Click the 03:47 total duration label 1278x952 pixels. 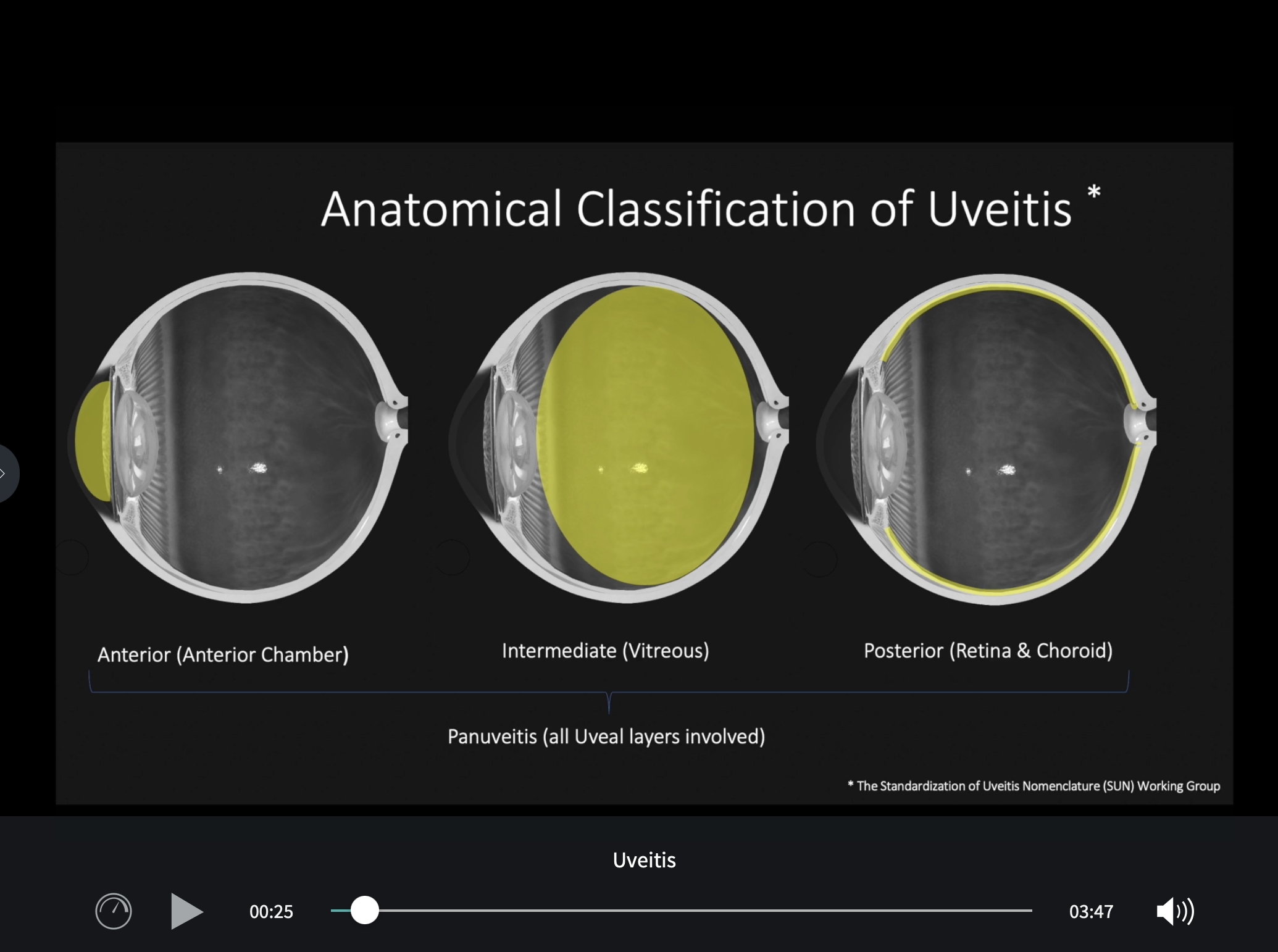[x=1091, y=912]
